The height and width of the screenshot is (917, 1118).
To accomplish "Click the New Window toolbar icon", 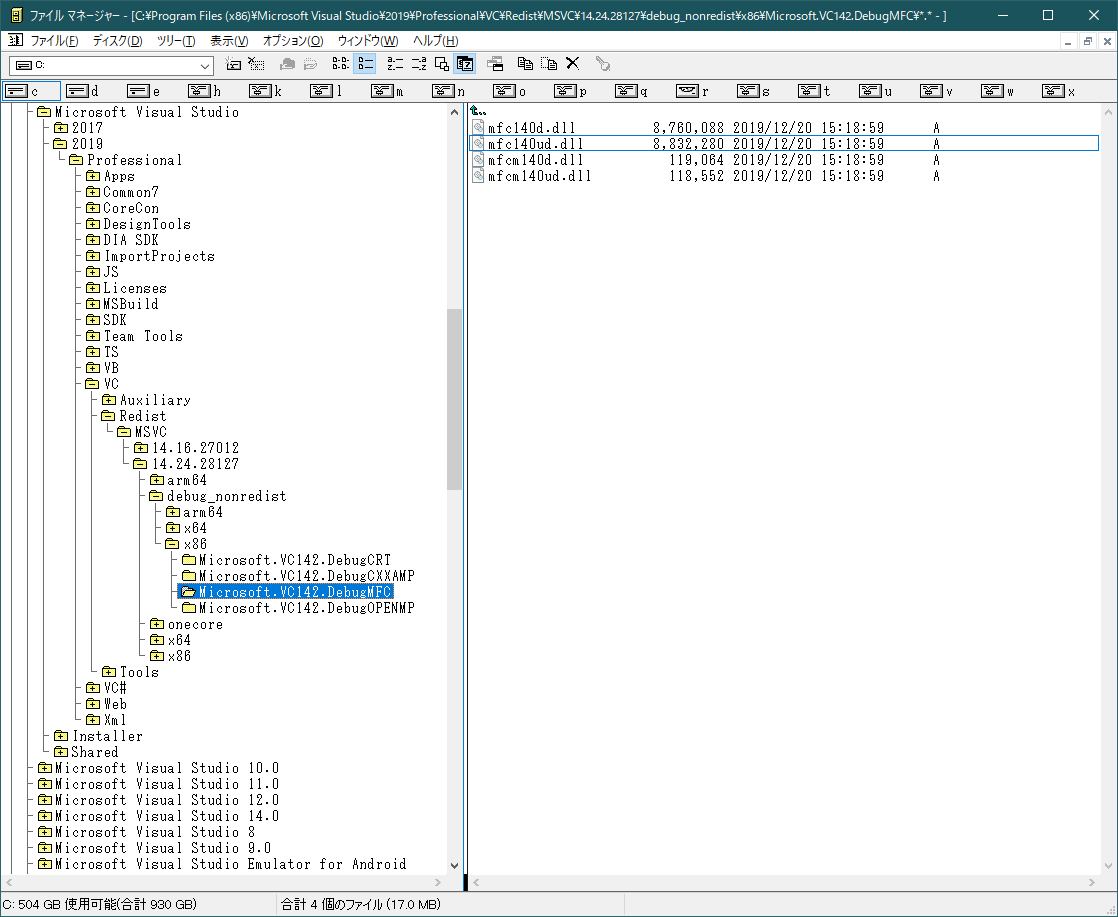I will pyautogui.click(x=495, y=64).
